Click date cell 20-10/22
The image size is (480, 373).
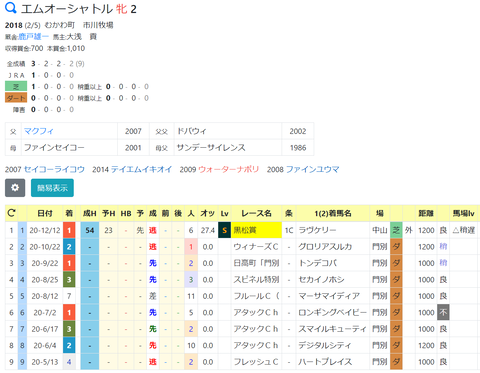tap(45, 247)
